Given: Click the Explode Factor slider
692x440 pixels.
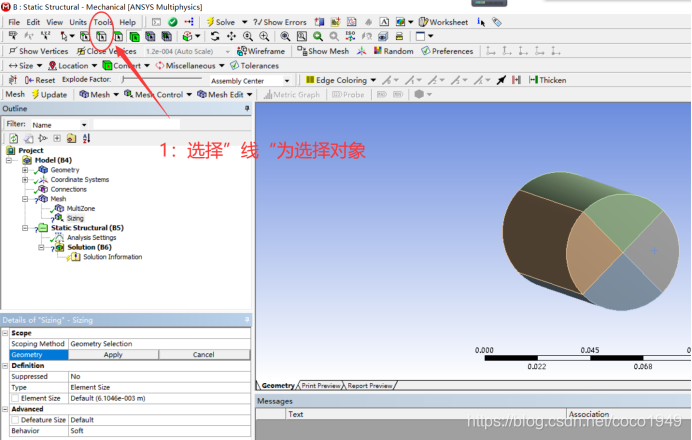Looking at the screenshot, I should [162, 79].
